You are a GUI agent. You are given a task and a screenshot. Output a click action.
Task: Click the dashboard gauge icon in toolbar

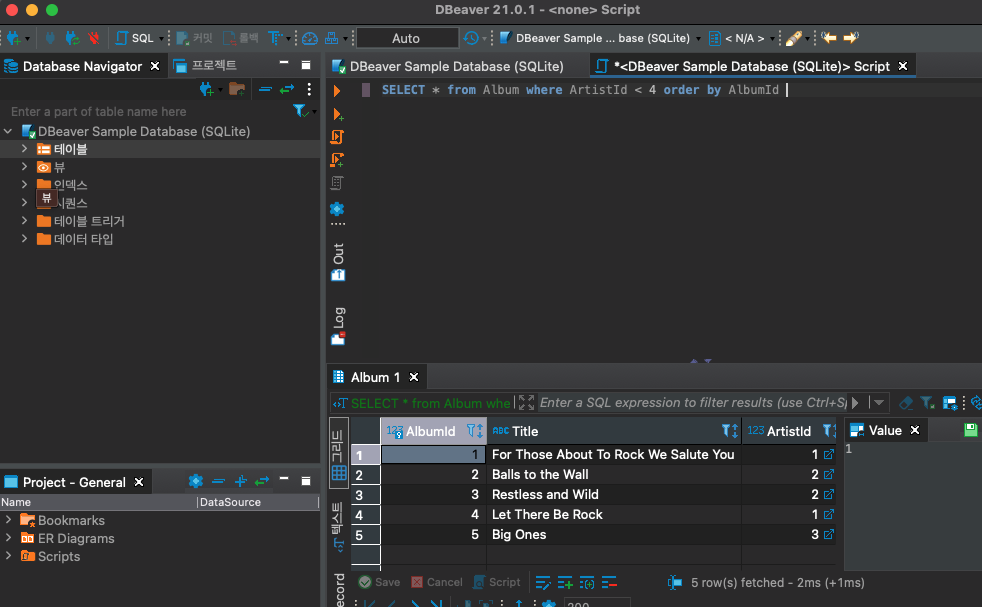[310, 38]
